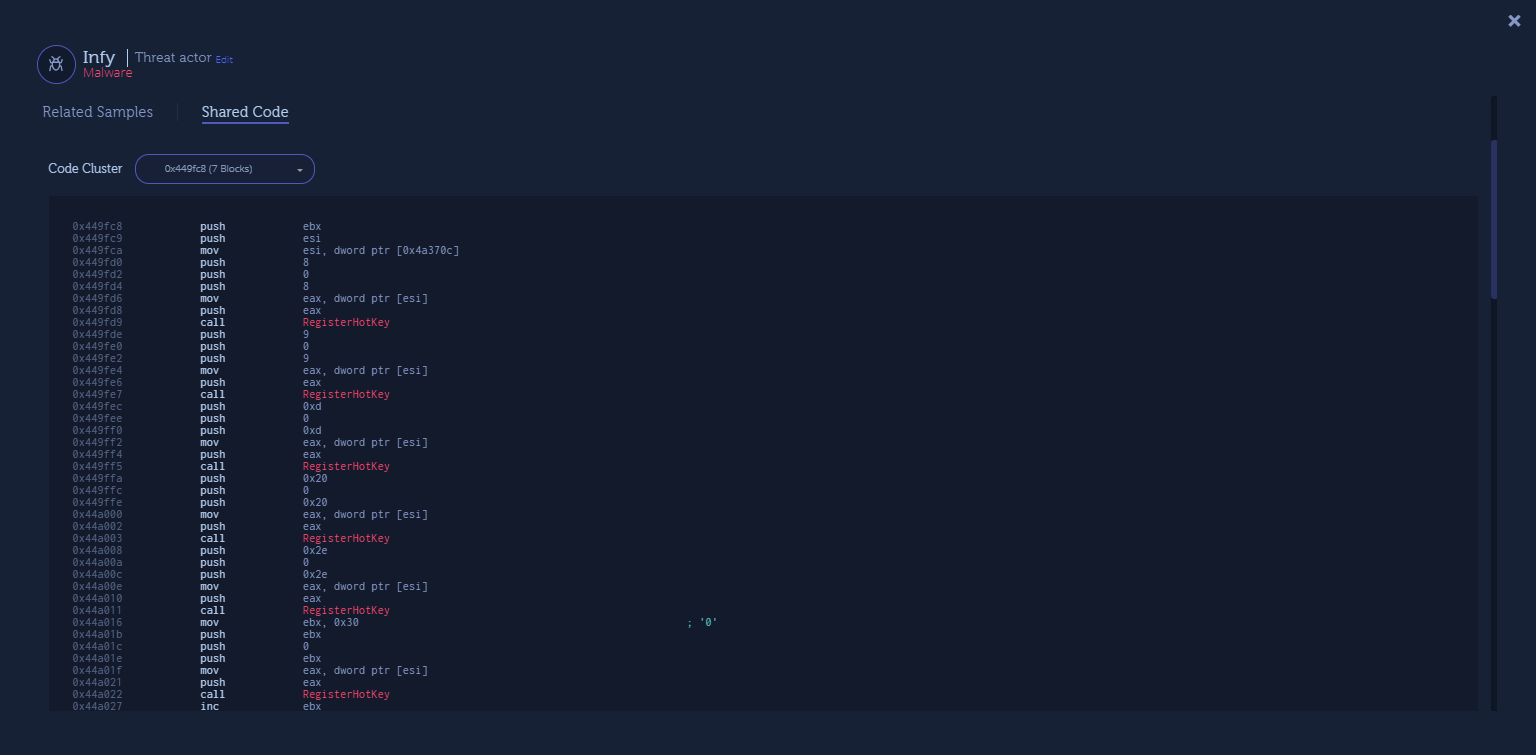Screen dimensions: 1536x755
Task: Click RegisterHotKey call at address 0x449fe7
Action: pos(346,395)
